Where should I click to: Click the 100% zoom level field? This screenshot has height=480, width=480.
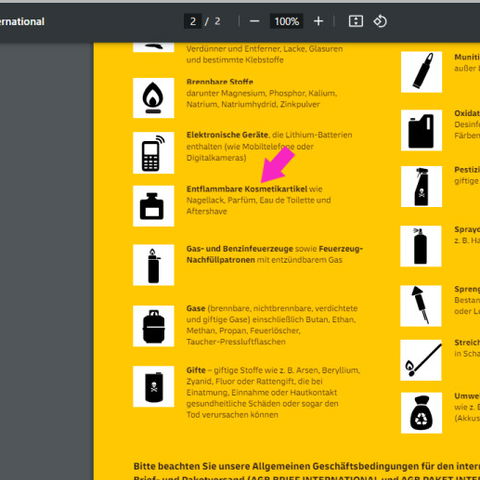pos(286,21)
